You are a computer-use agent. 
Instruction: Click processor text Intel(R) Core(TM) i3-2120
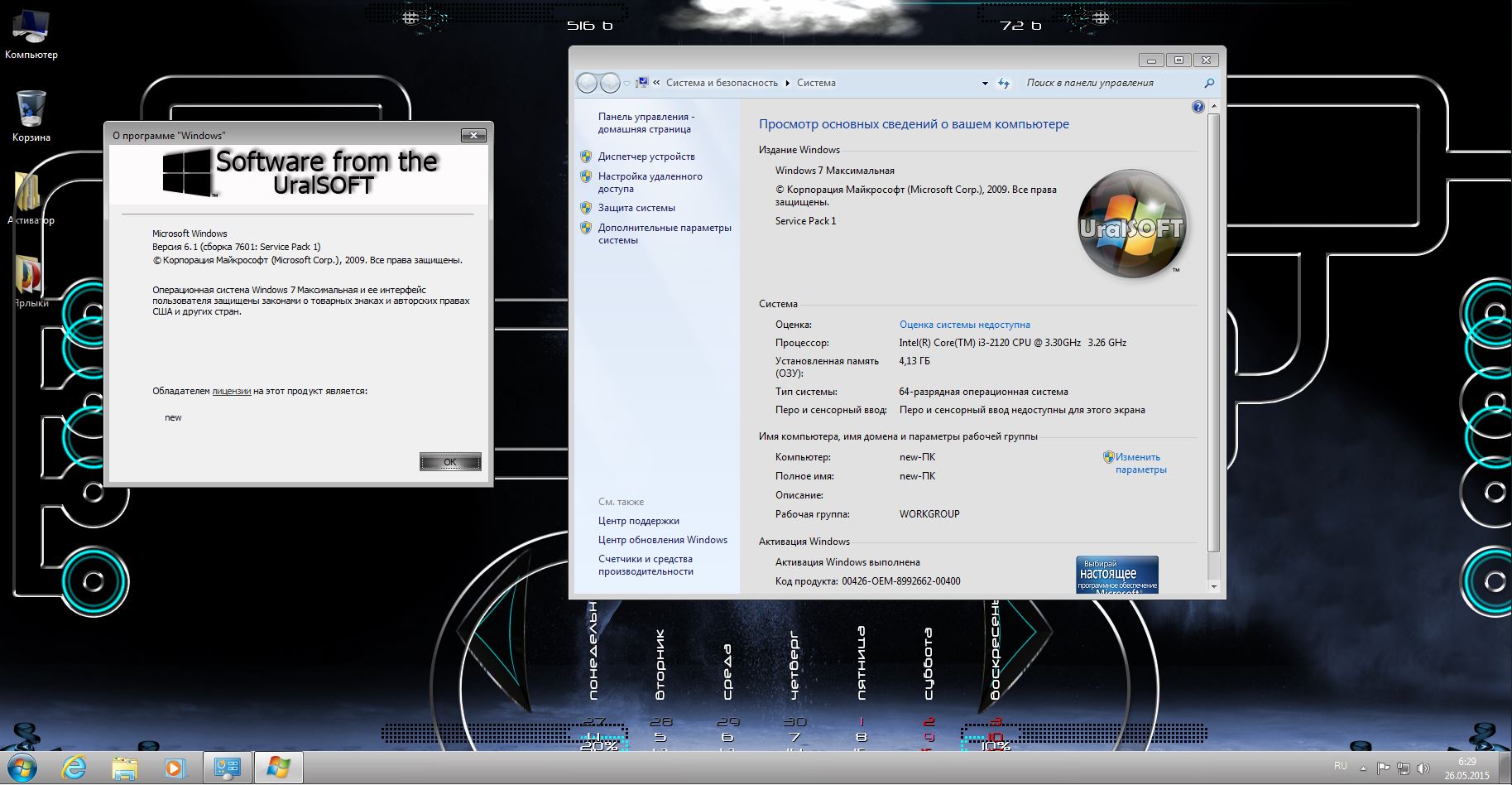point(1012,343)
